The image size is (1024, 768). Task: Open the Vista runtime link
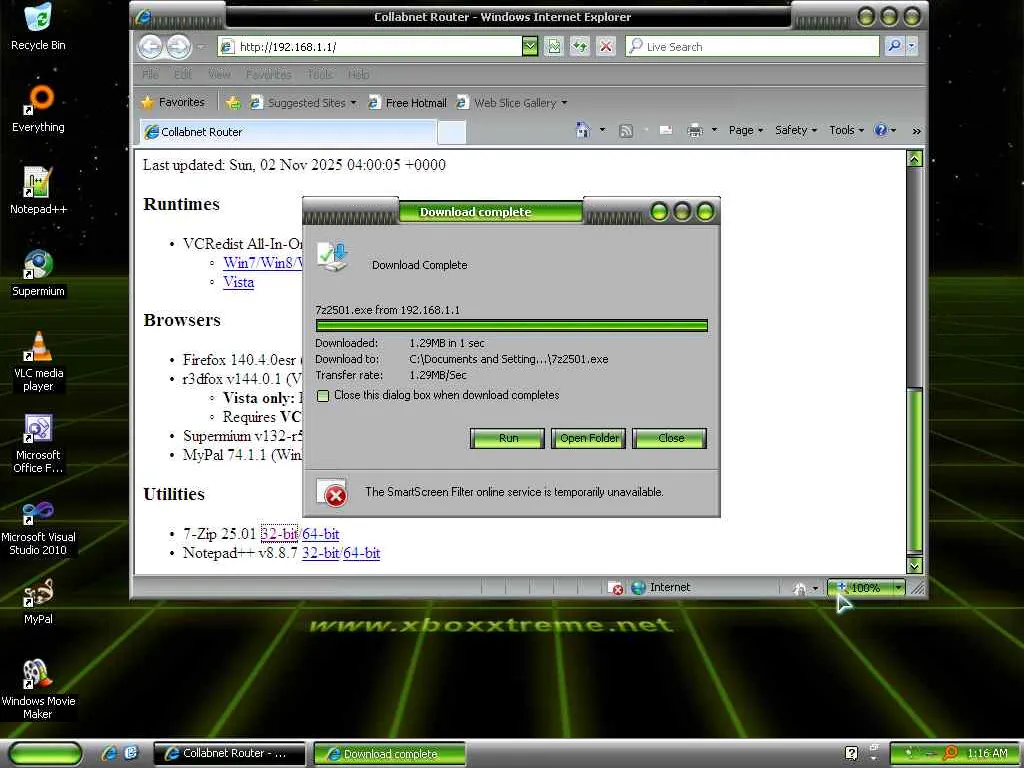(238, 282)
